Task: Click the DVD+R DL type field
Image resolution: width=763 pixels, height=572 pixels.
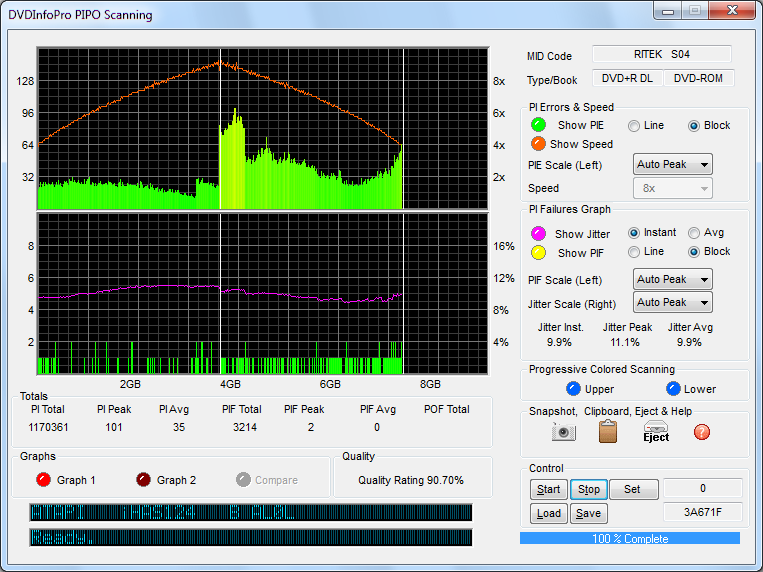Action: point(627,78)
